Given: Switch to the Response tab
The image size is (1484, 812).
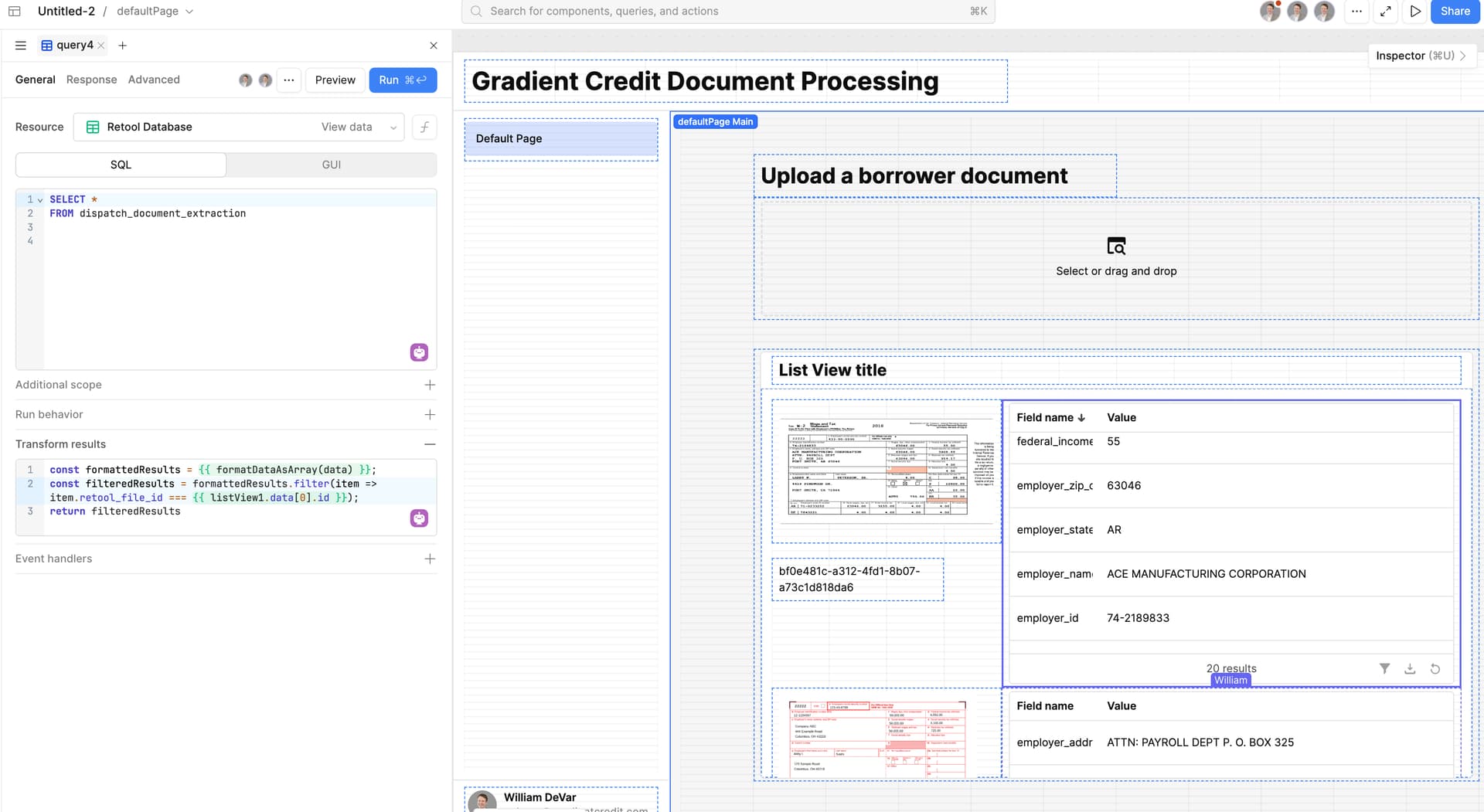Looking at the screenshot, I should point(91,80).
